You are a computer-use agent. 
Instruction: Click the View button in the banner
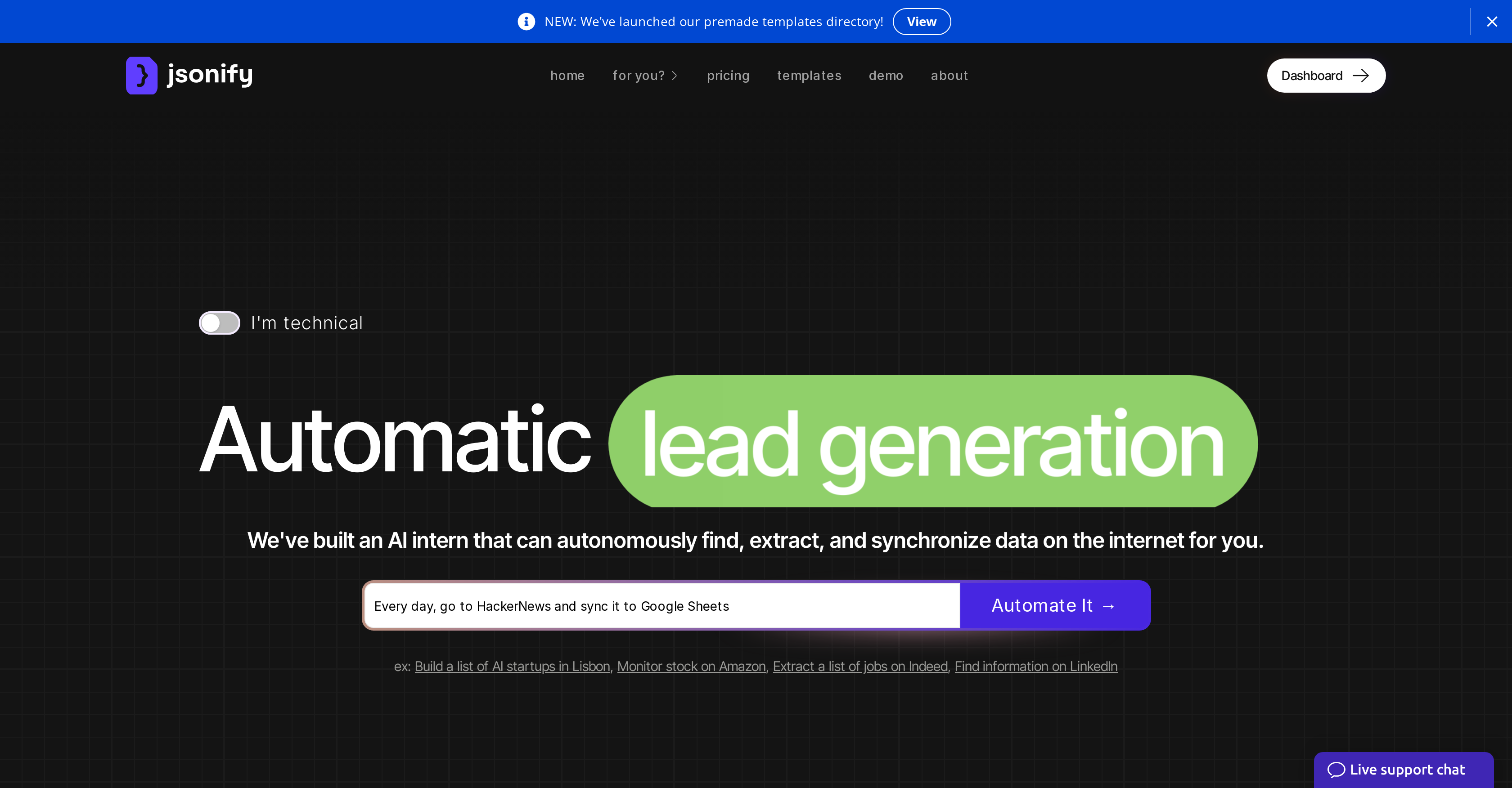[x=922, y=21]
